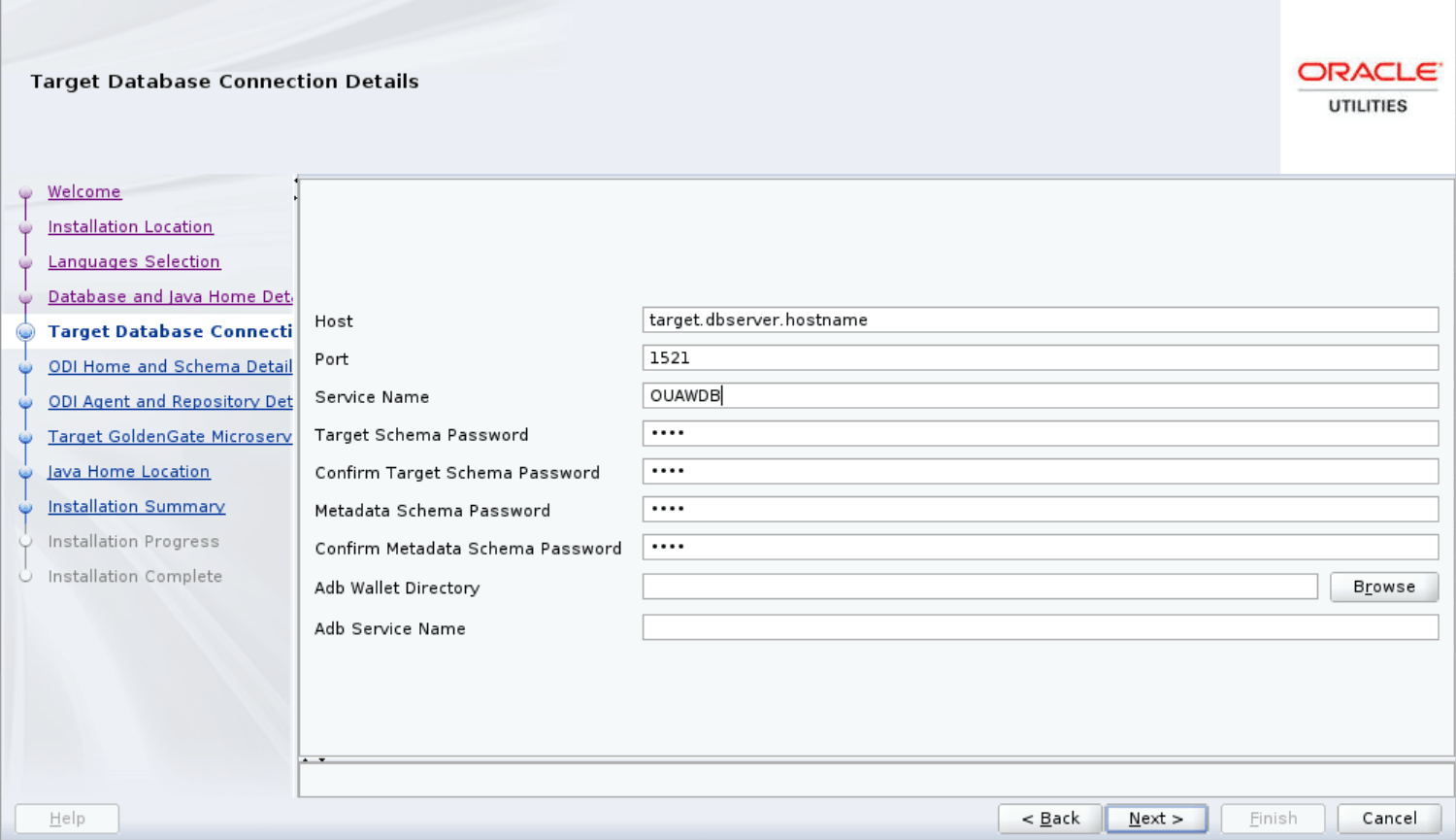Select the ODI Home and Schema Details step

[x=170, y=366]
